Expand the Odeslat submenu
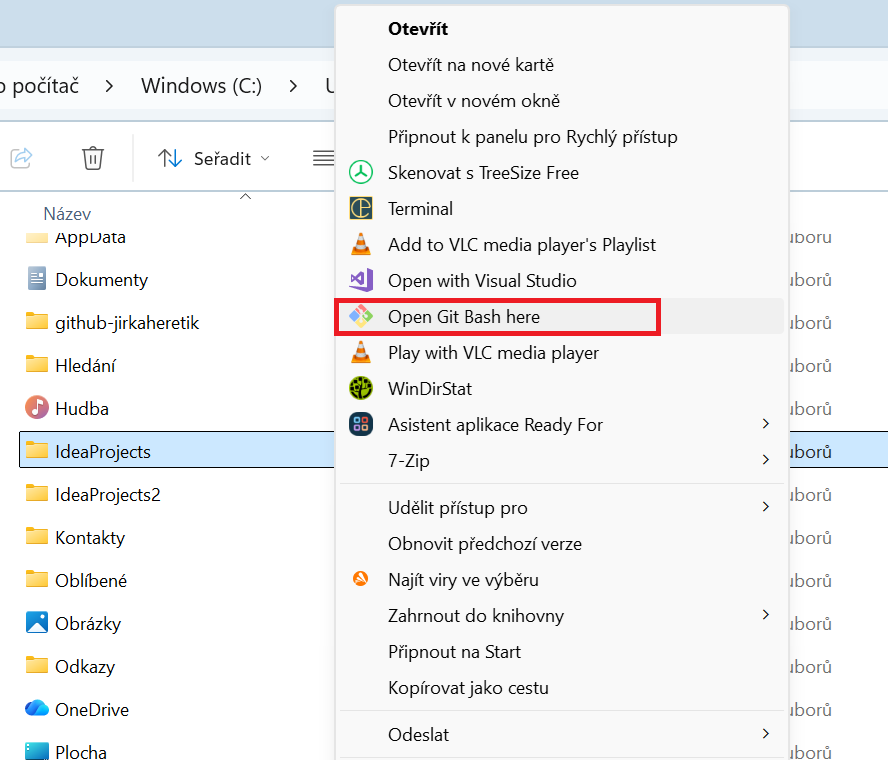The width and height of the screenshot is (888, 760). point(418,734)
